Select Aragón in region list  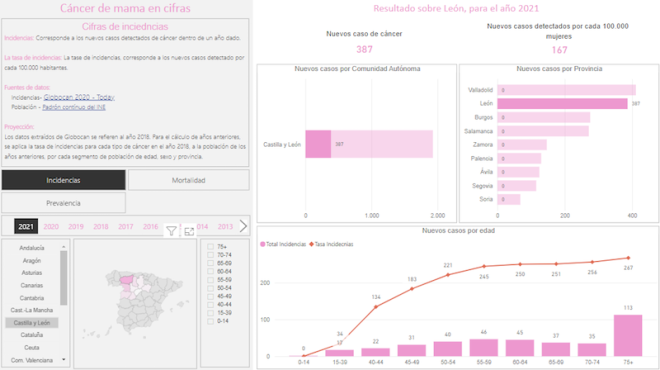(32, 261)
